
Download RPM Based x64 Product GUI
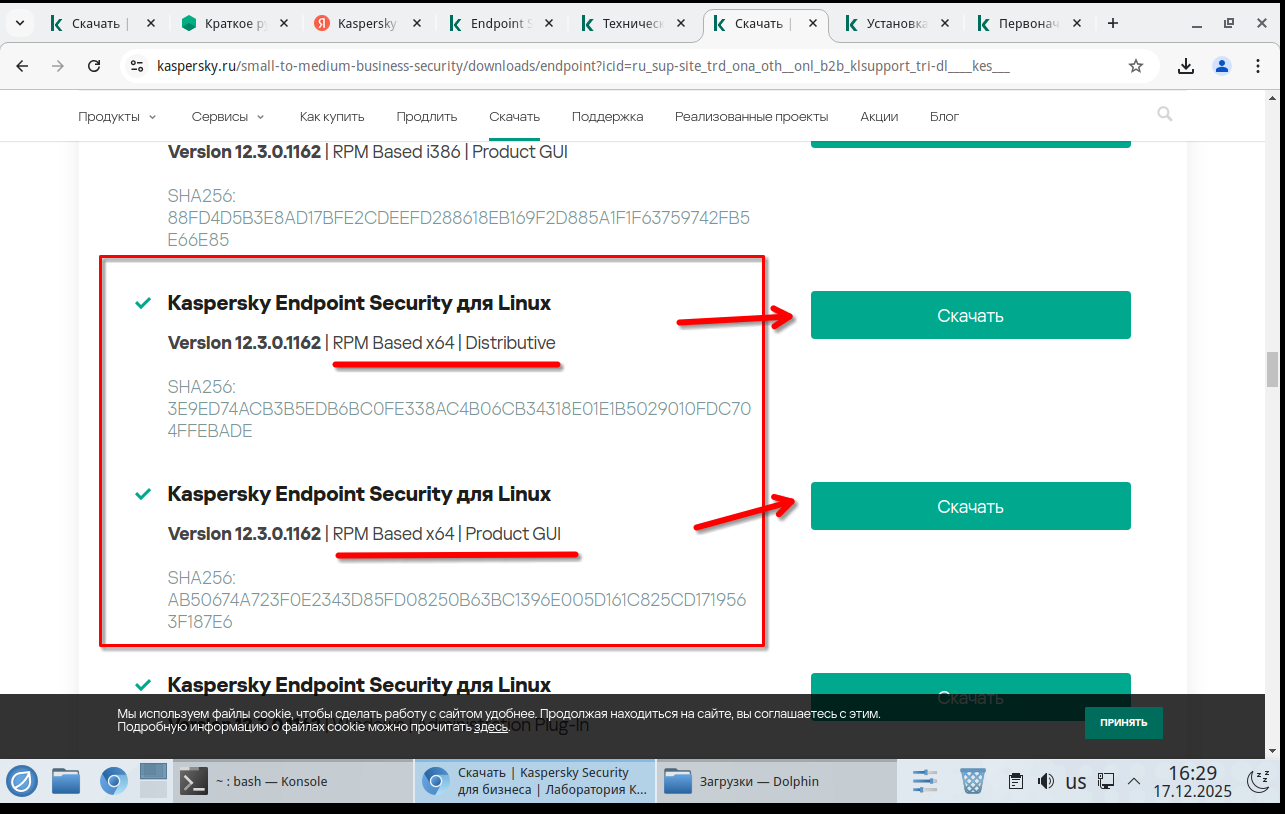click(x=970, y=507)
